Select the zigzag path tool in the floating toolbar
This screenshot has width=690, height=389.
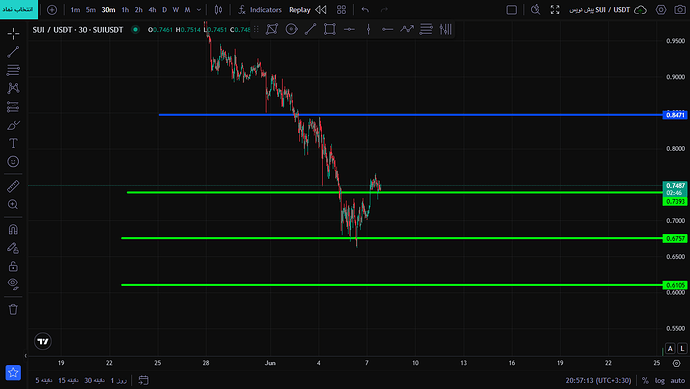coord(407,29)
